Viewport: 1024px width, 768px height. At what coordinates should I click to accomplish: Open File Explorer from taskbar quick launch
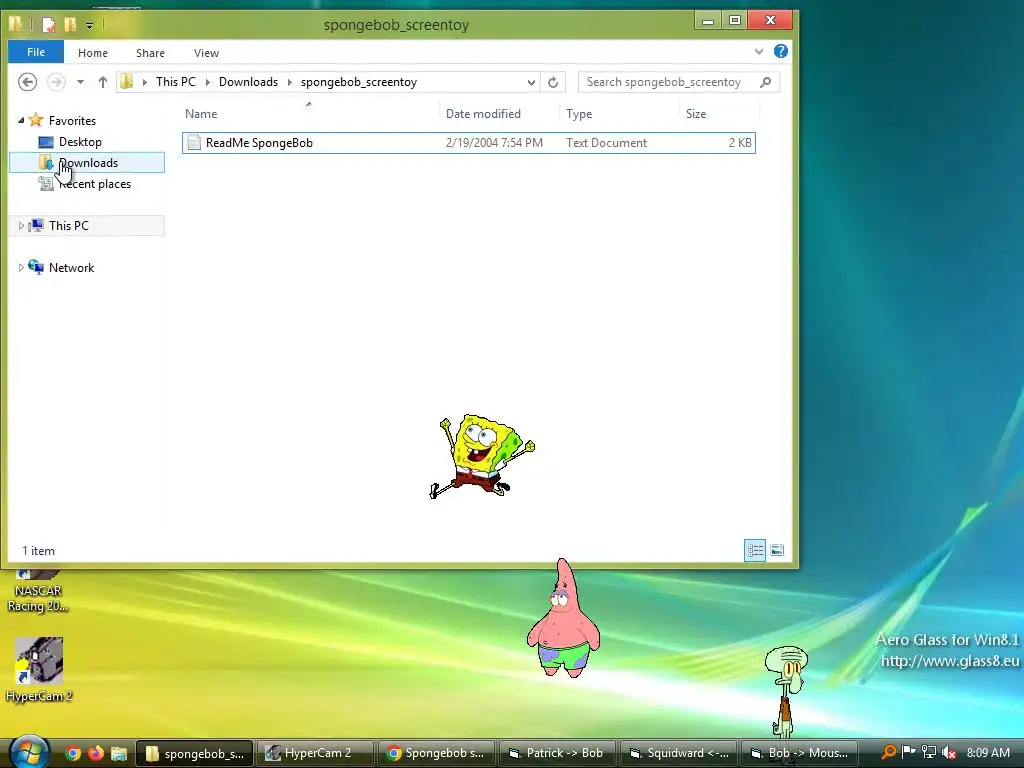[x=118, y=754]
